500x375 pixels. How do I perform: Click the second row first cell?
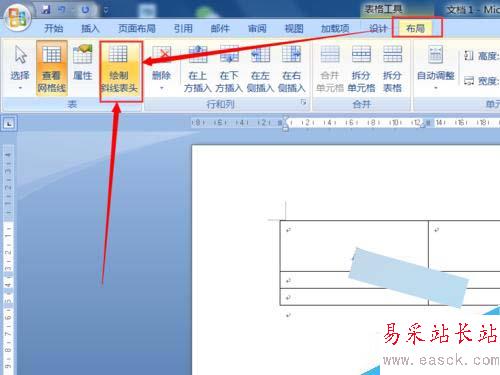(354, 280)
